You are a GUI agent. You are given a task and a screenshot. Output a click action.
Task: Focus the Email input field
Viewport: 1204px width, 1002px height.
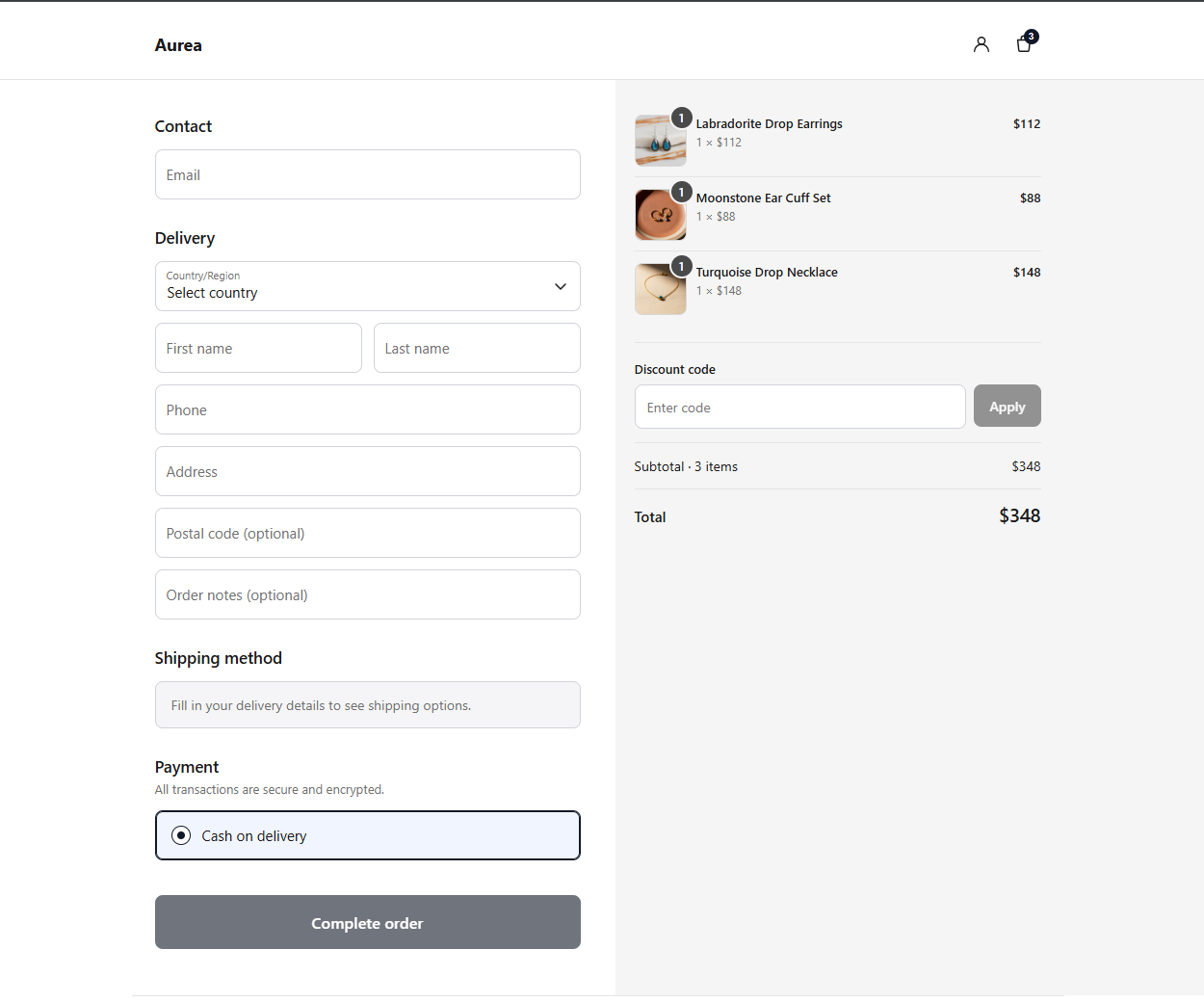coord(368,174)
